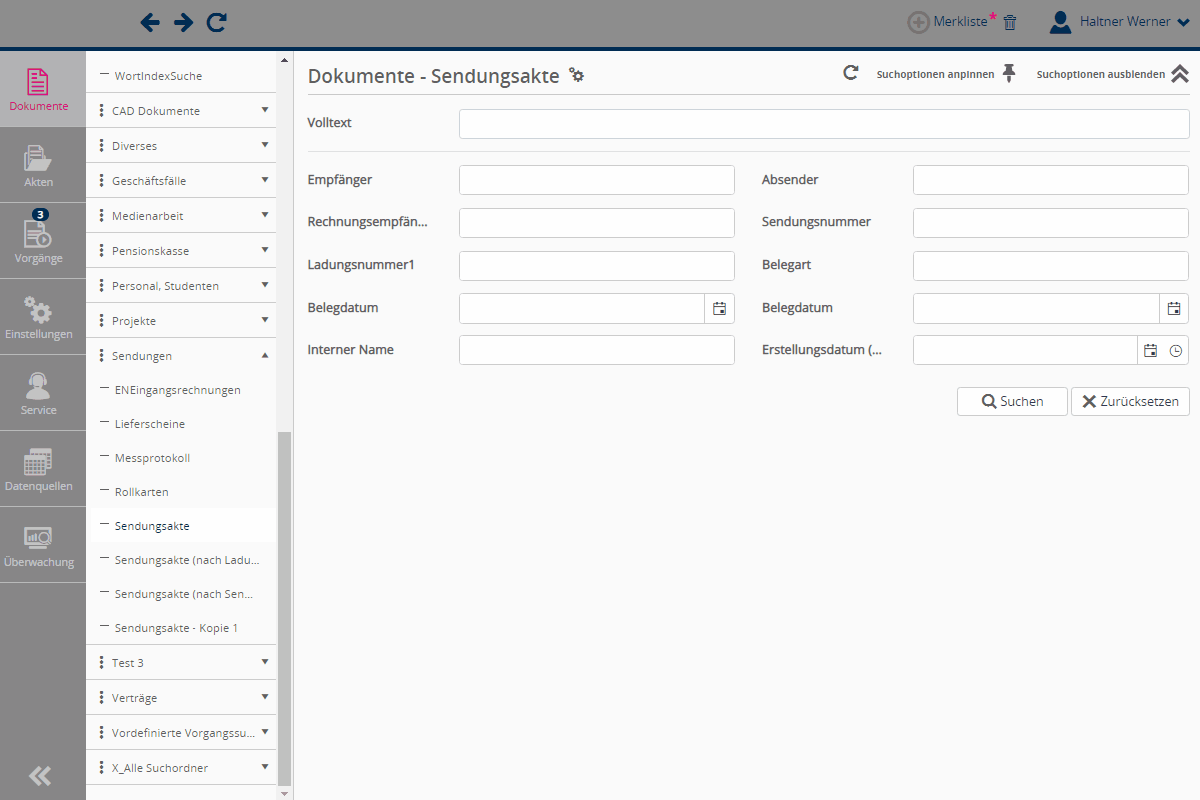Click the gear icon beside Sendungsakte title
This screenshot has width=1200, height=800.
[x=576, y=75]
